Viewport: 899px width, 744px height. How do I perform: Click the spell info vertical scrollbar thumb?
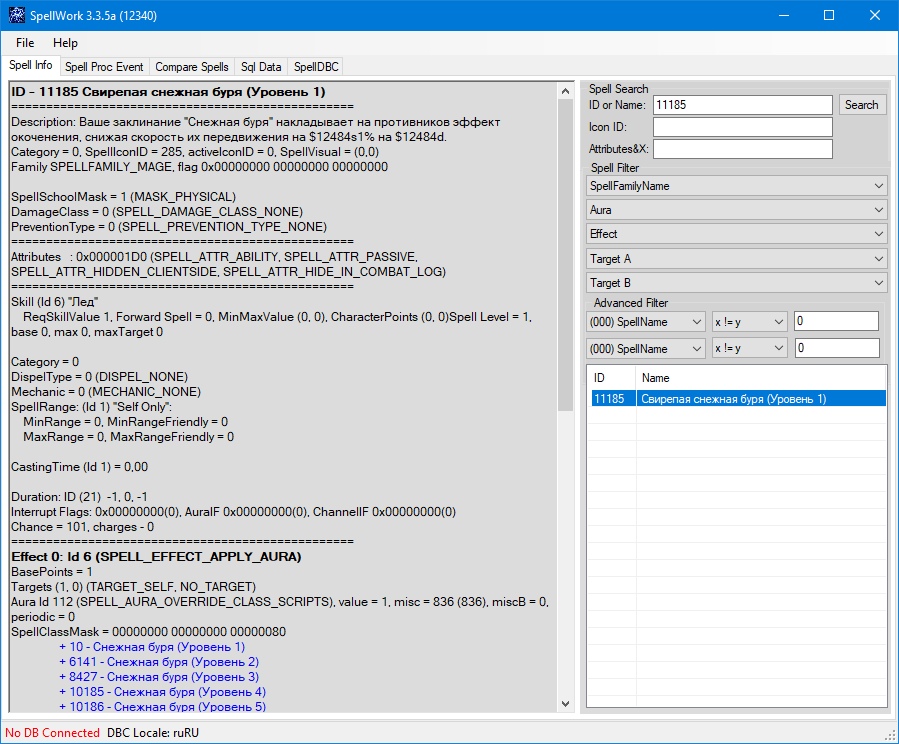point(565,255)
